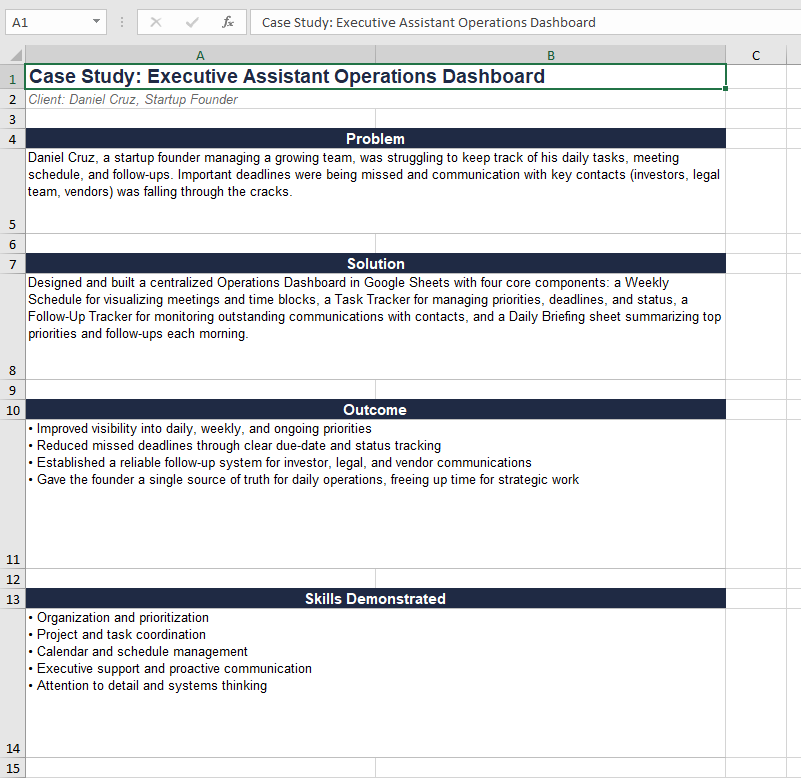Click the 'Problem' section header cell
The width and height of the screenshot is (801, 778).
375,138
